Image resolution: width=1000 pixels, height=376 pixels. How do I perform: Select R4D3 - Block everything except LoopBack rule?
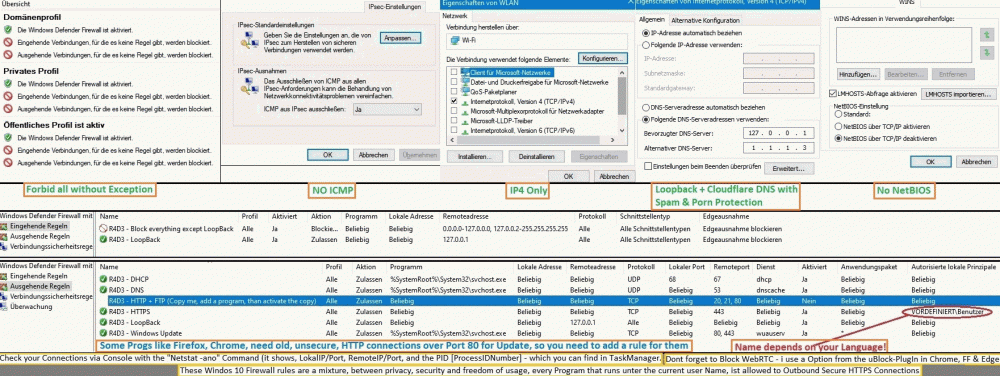pos(172,229)
